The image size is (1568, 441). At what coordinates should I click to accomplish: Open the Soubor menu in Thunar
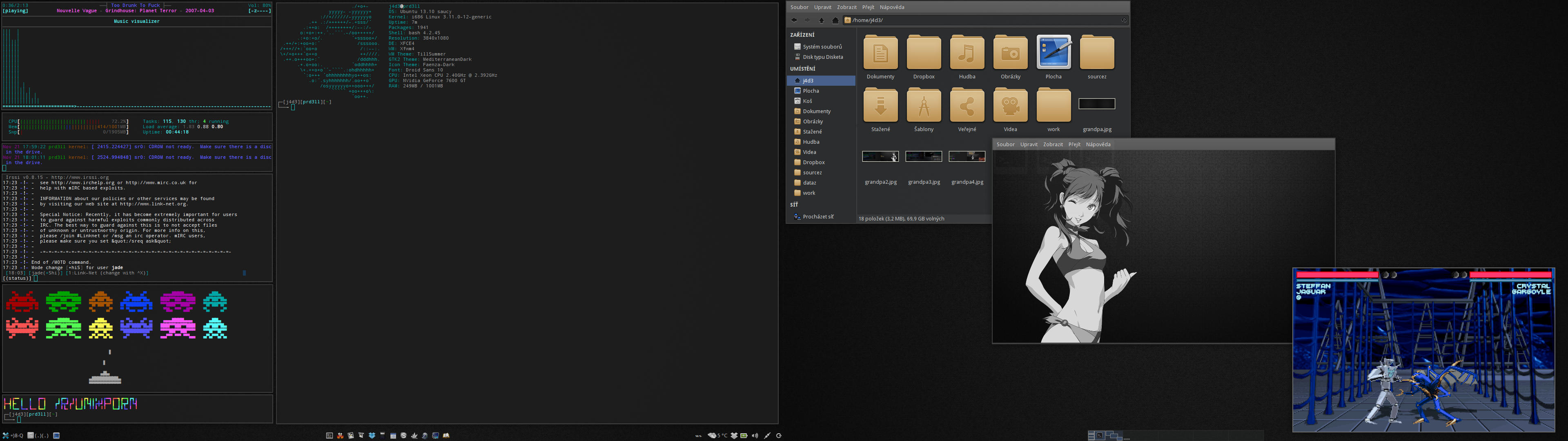[799, 7]
